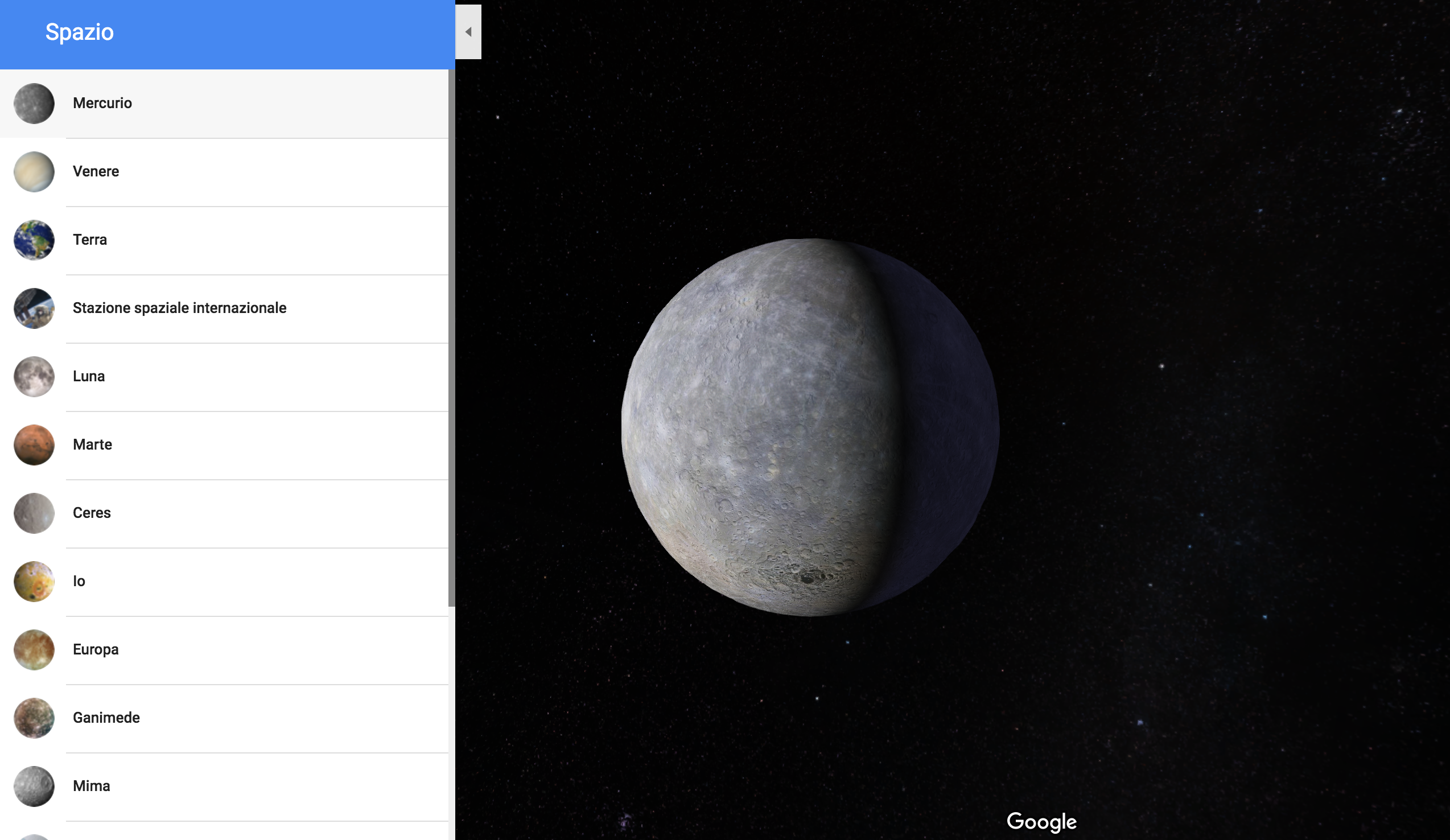
Task: Click the Google logo link
Action: [x=1041, y=822]
